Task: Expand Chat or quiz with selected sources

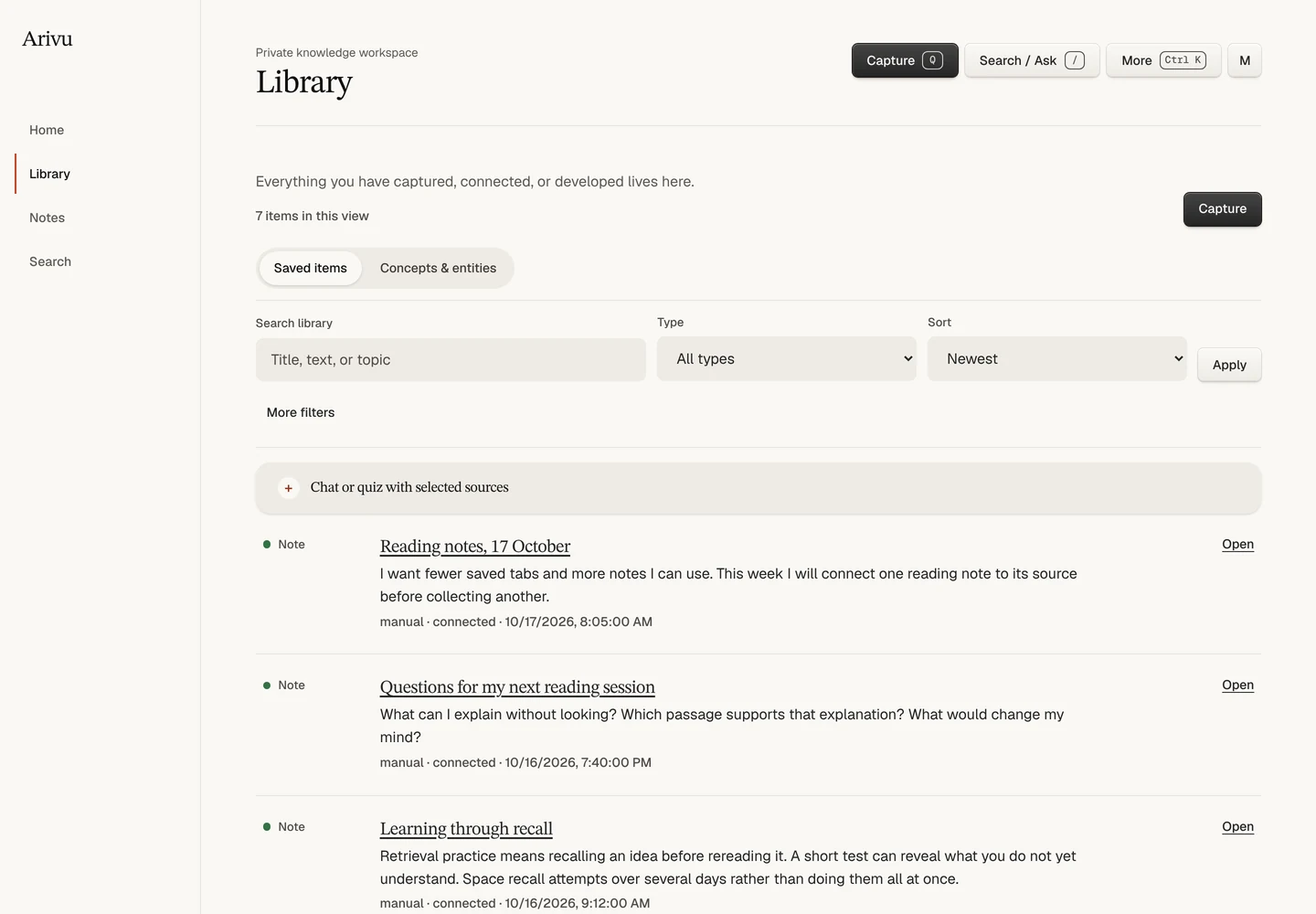Action: [759, 488]
